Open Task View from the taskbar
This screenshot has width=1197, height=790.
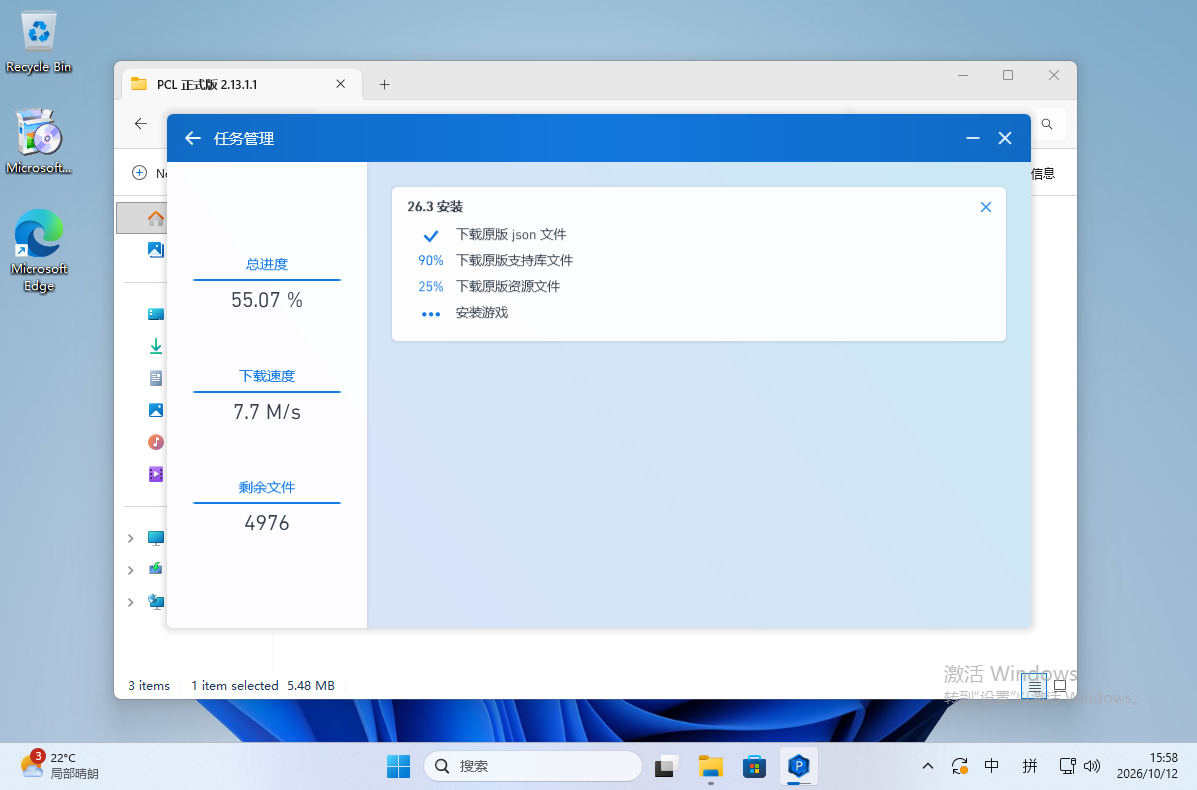(x=666, y=766)
